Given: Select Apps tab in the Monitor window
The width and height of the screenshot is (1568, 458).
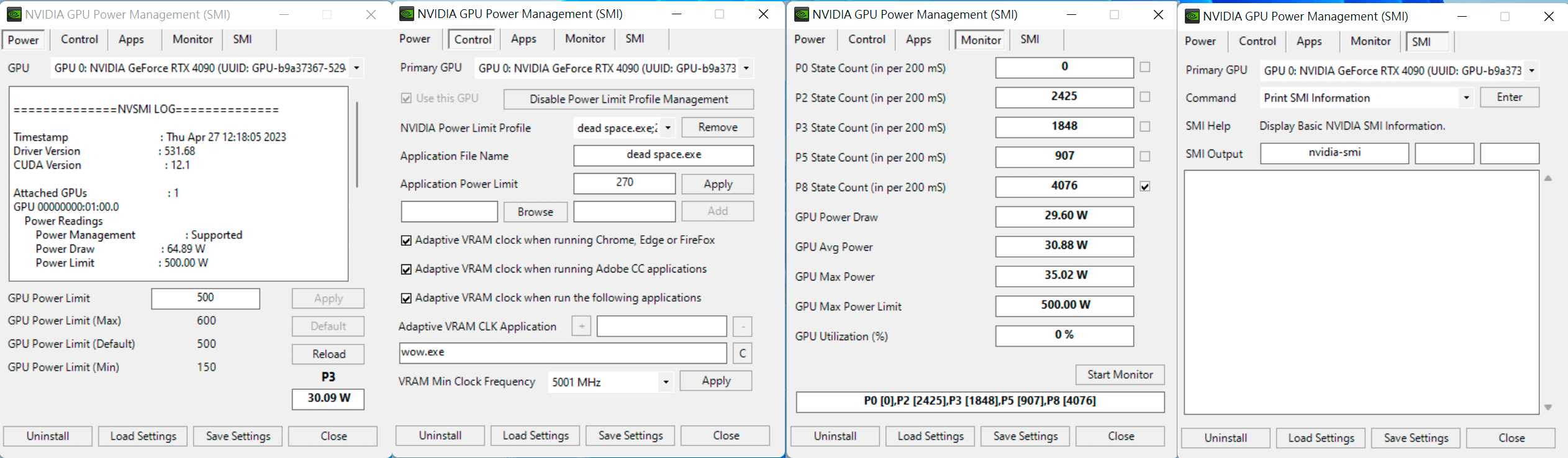Looking at the screenshot, I should 918,40.
